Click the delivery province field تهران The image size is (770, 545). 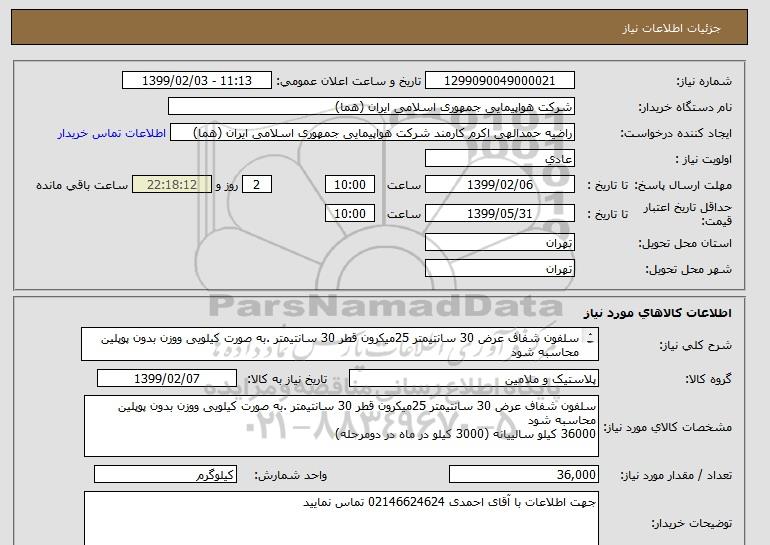pyautogui.click(x=499, y=243)
